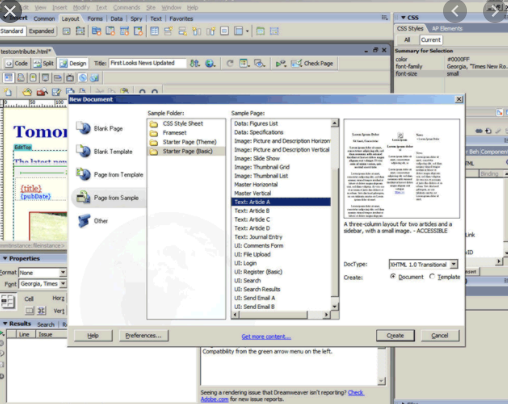Select 'Data: Specifications' sample page
Screen dimensions: 508x404
[x=259, y=132]
